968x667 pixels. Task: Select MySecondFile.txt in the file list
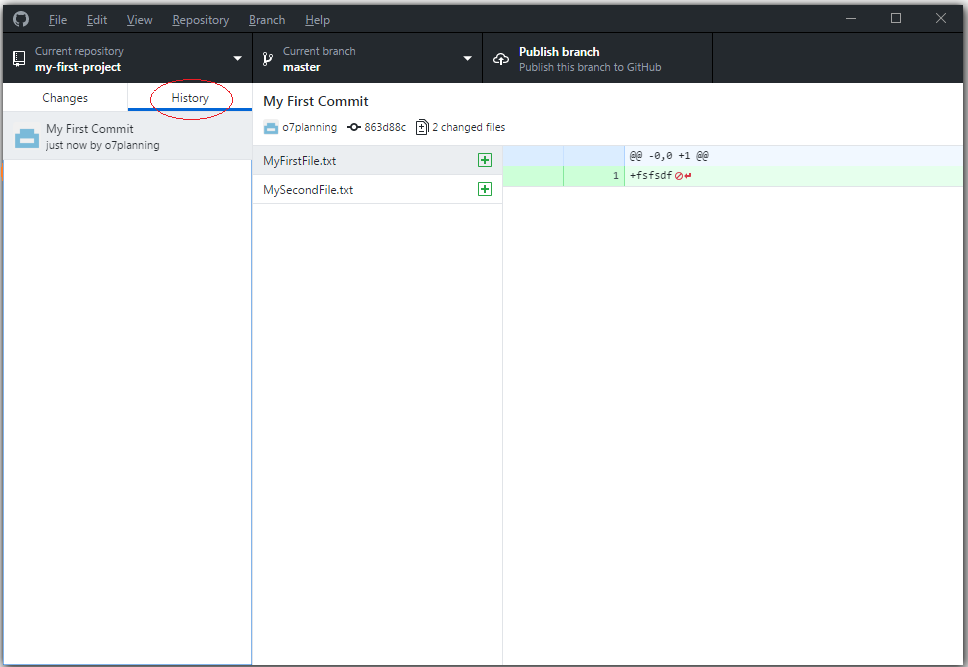point(377,190)
